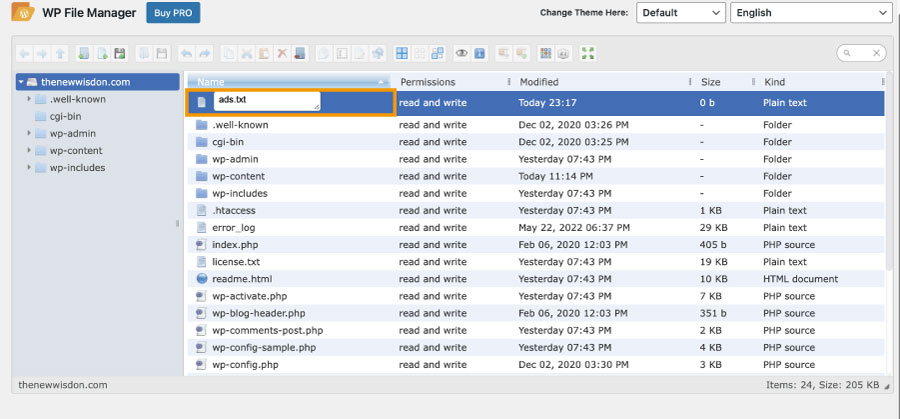Viewport: 900px width, 419px height.
Task: Click the ads.txt filename rename field
Action: 267,100
